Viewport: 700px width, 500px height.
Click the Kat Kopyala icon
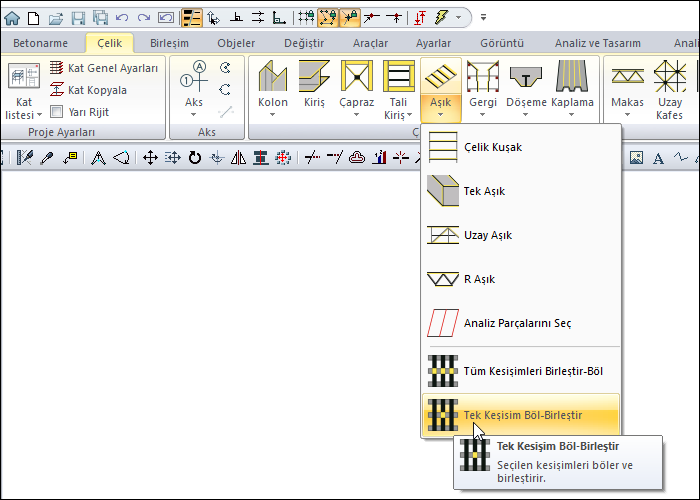(x=58, y=90)
